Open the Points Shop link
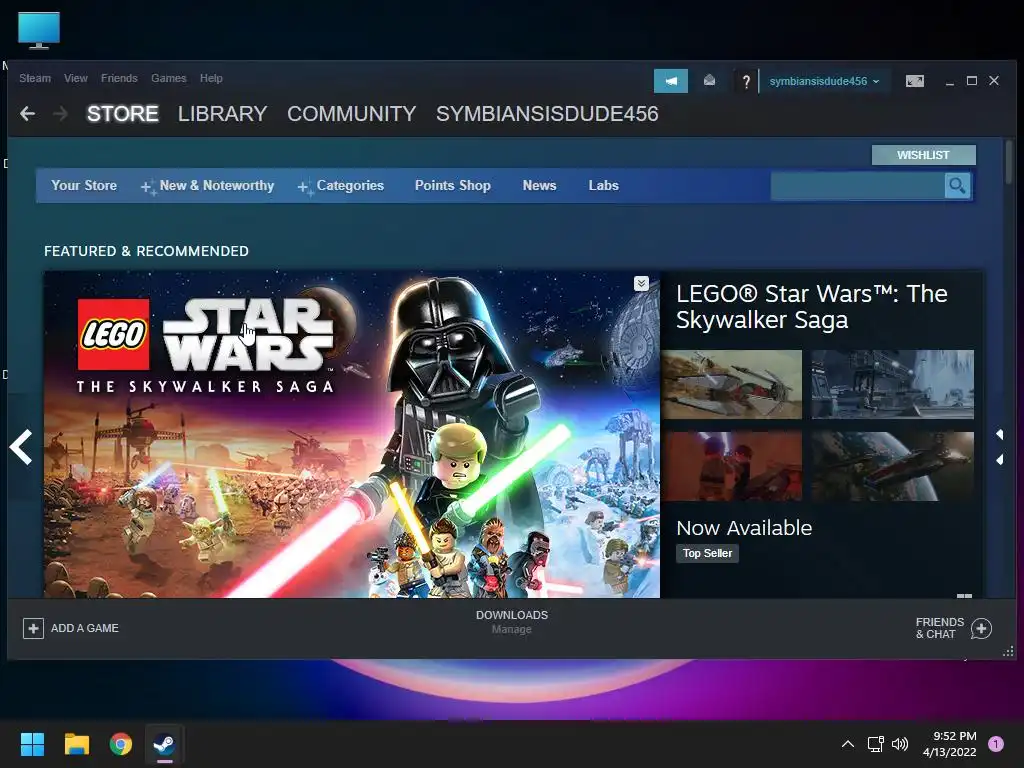The height and width of the screenshot is (768, 1024). click(453, 186)
